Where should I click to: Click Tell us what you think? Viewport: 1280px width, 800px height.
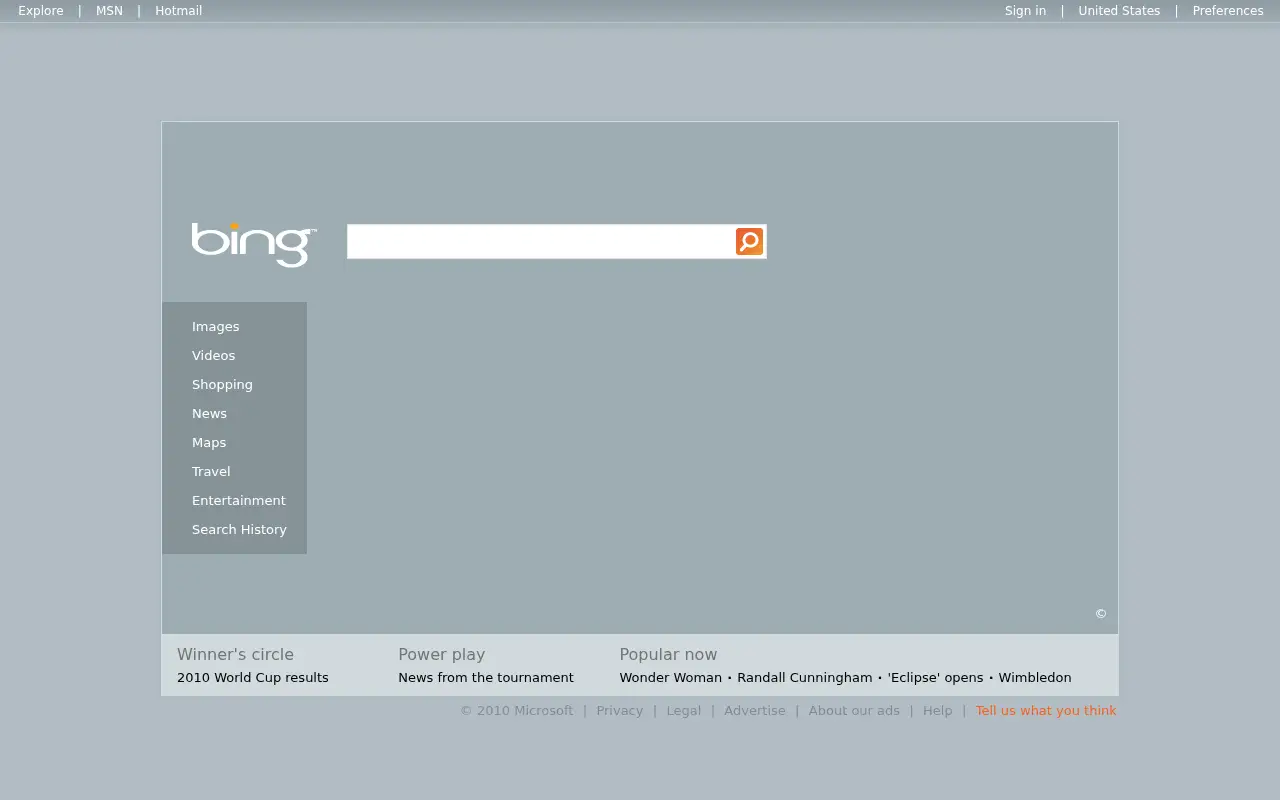pyautogui.click(x=1046, y=711)
